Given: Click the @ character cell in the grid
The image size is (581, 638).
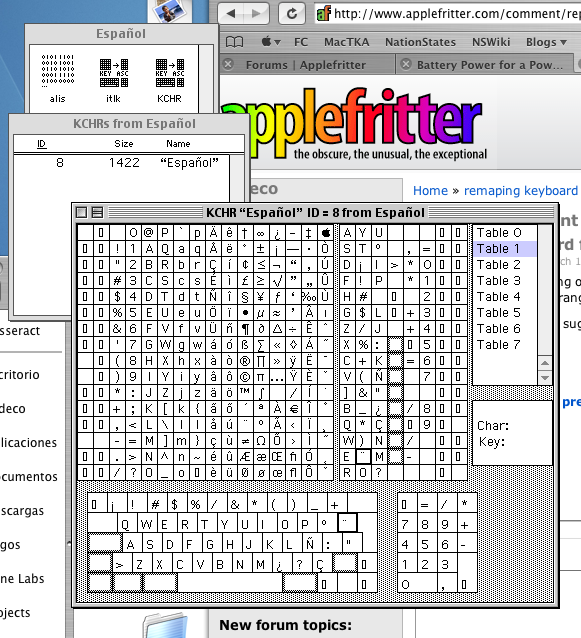Looking at the screenshot, I should pos(149,233).
